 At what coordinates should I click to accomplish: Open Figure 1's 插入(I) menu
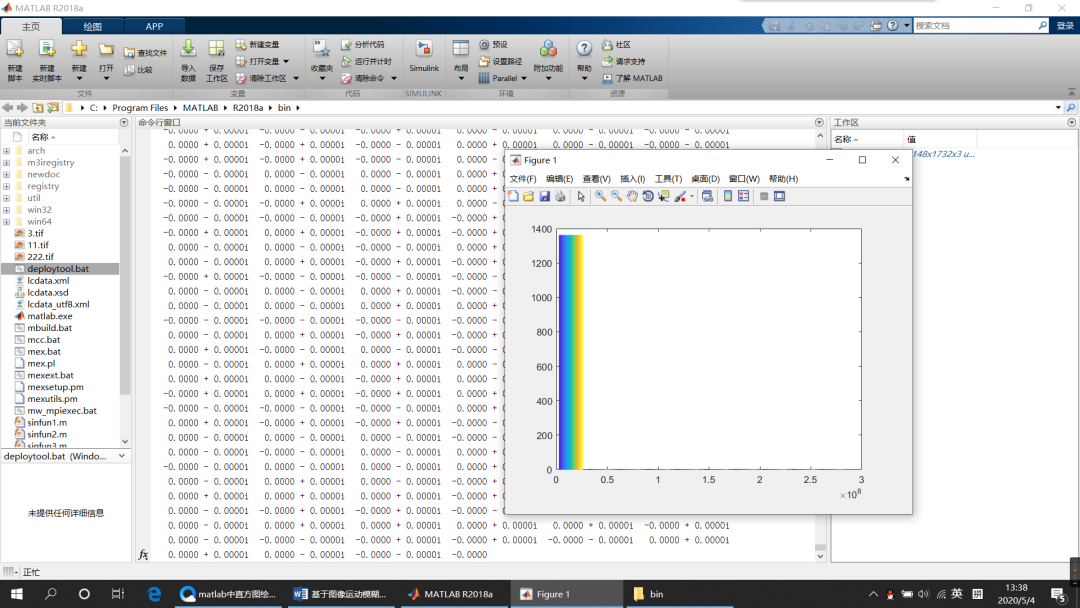(x=632, y=179)
